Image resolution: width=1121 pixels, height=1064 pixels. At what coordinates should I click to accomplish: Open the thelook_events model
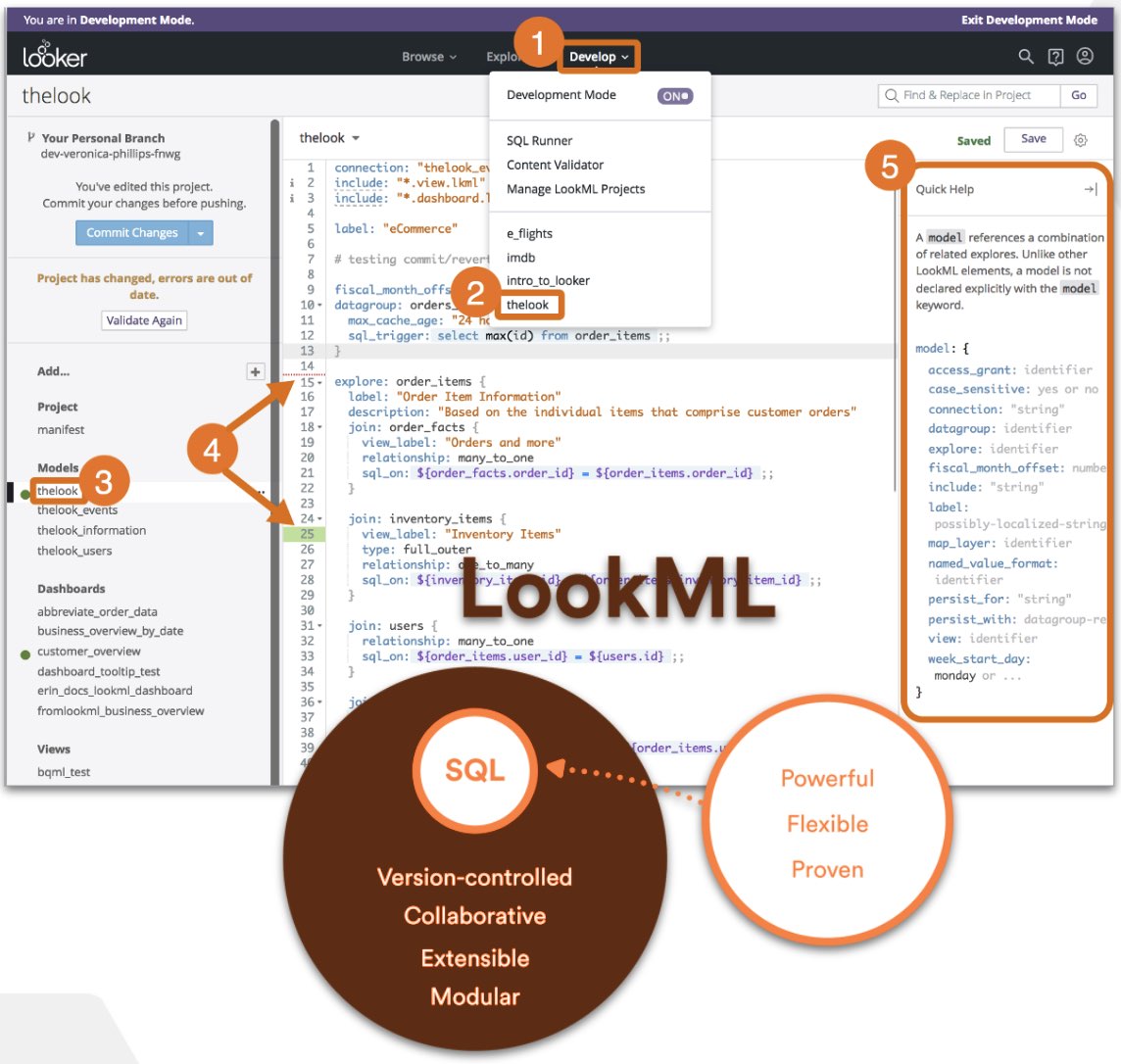click(77, 510)
